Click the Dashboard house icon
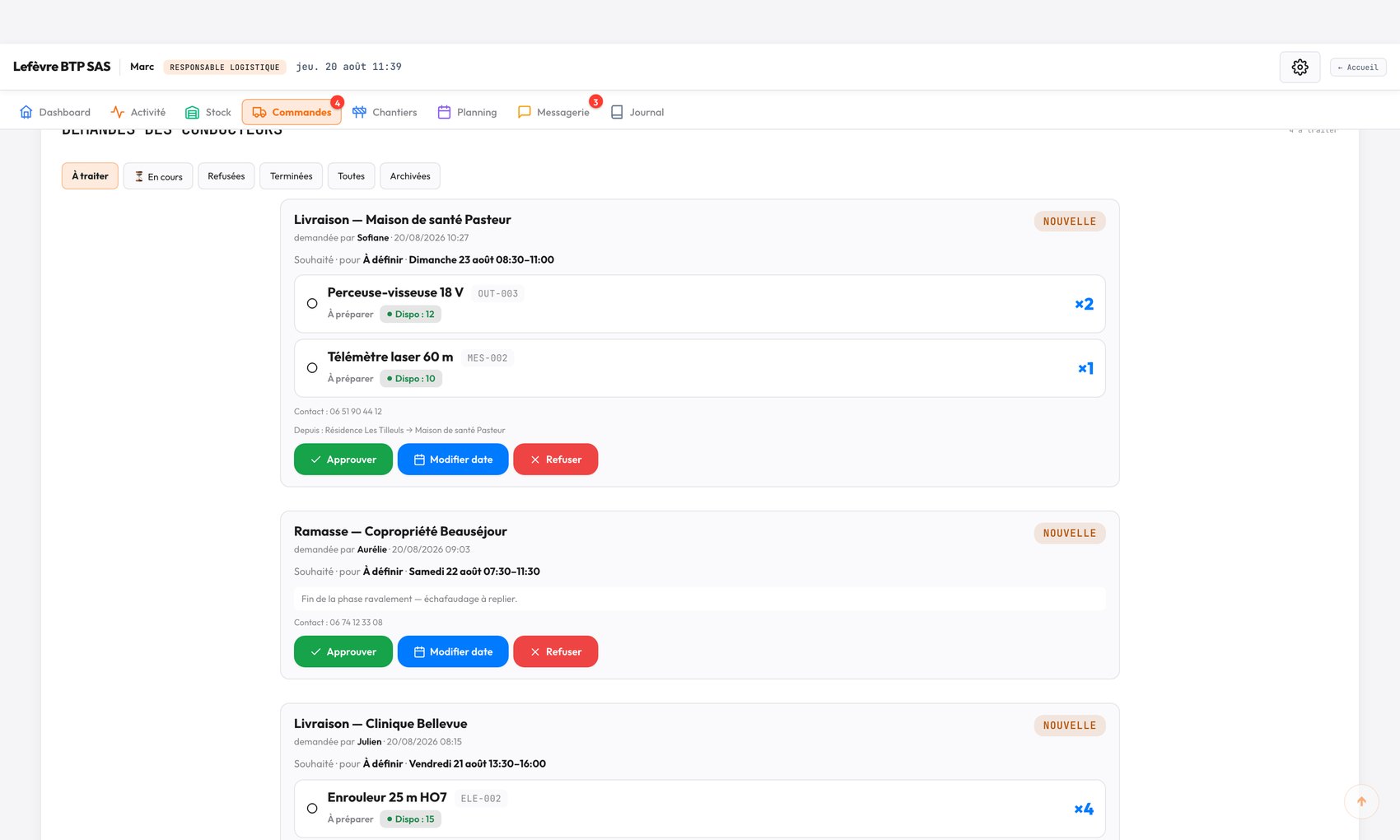 [26, 112]
